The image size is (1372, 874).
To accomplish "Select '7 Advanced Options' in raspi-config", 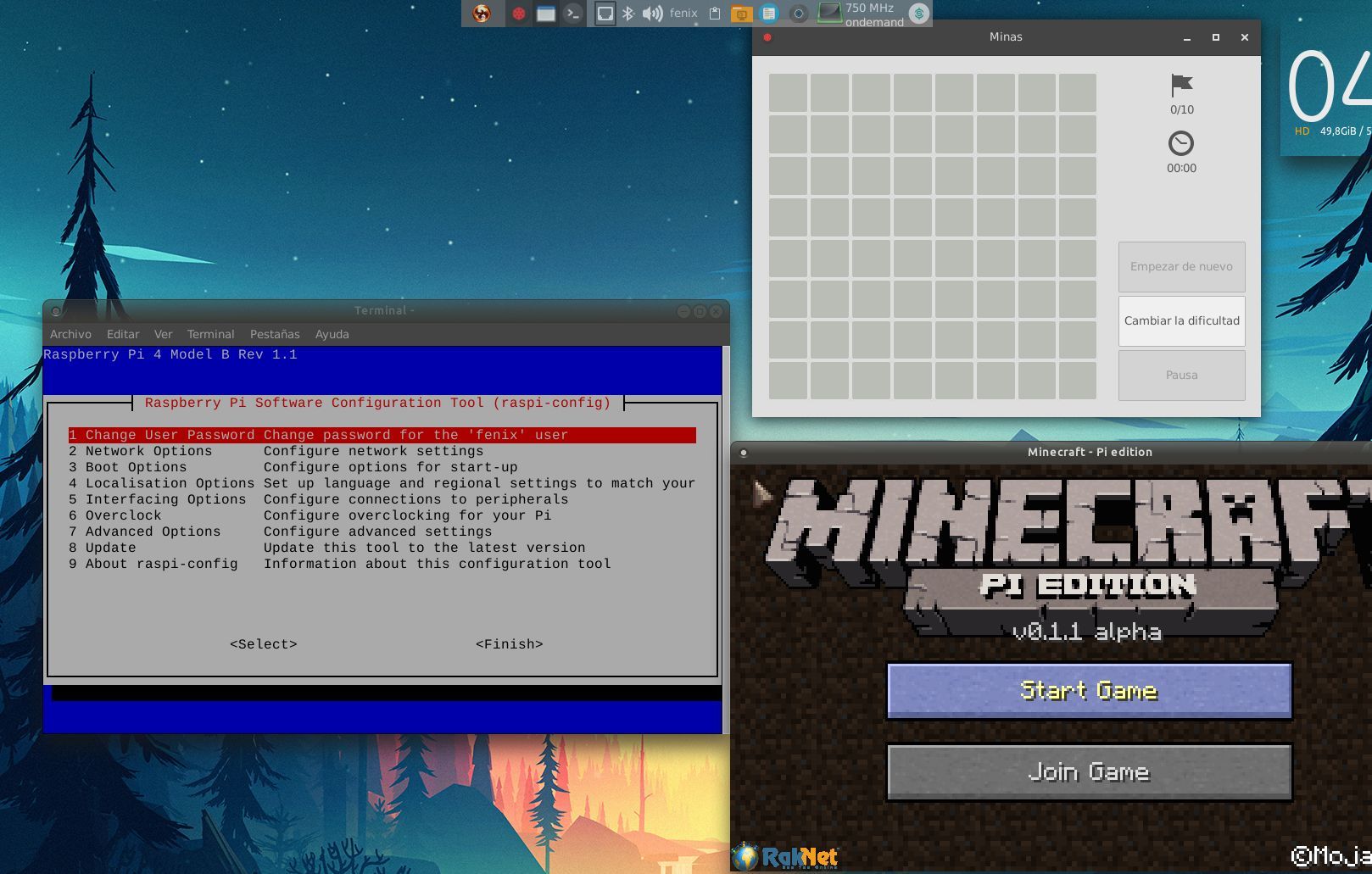I will (x=382, y=532).
